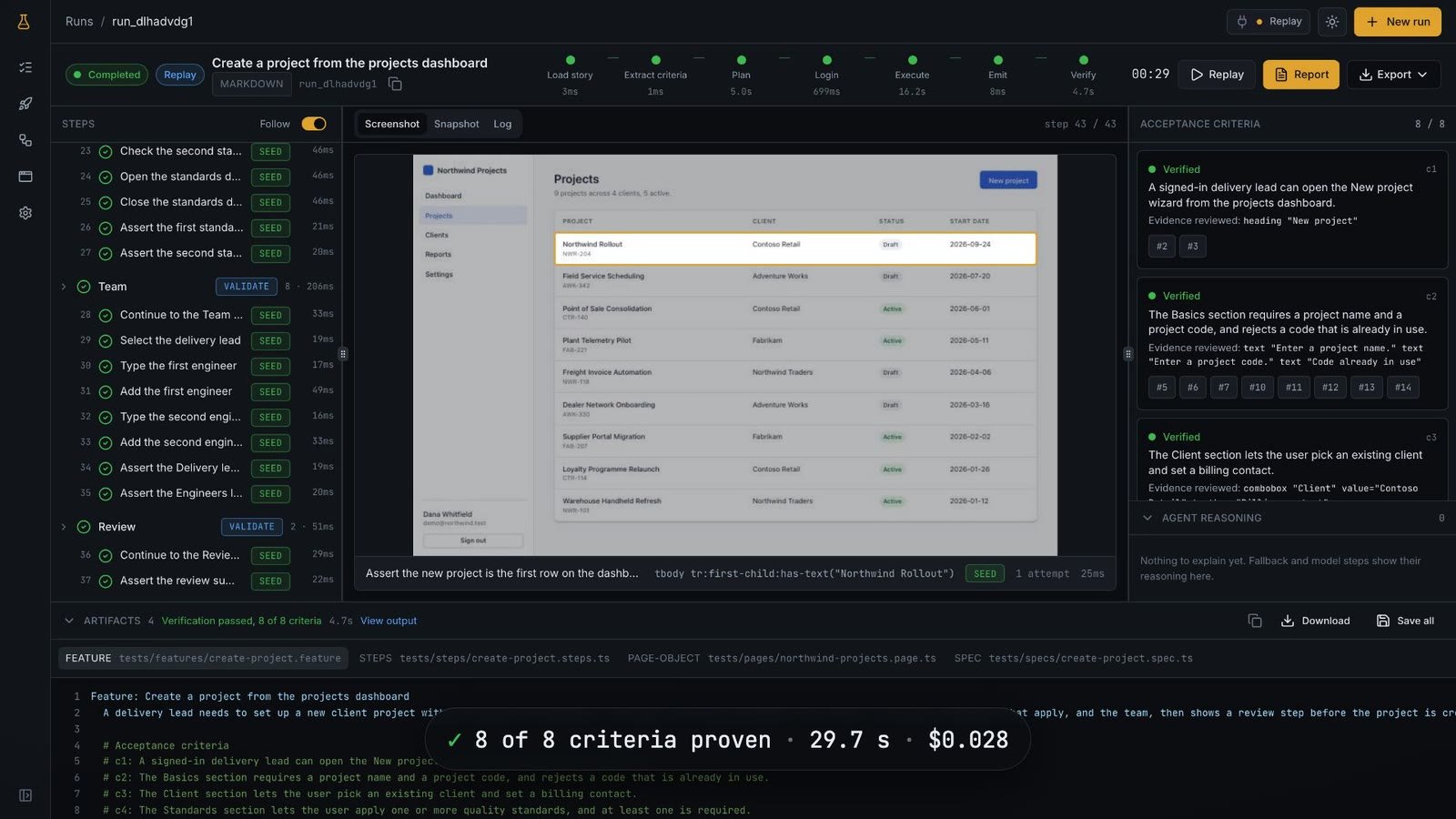Open the Export dropdown
Image resolution: width=1456 pixels, height=819 pixels.
tap(1393, 75)
